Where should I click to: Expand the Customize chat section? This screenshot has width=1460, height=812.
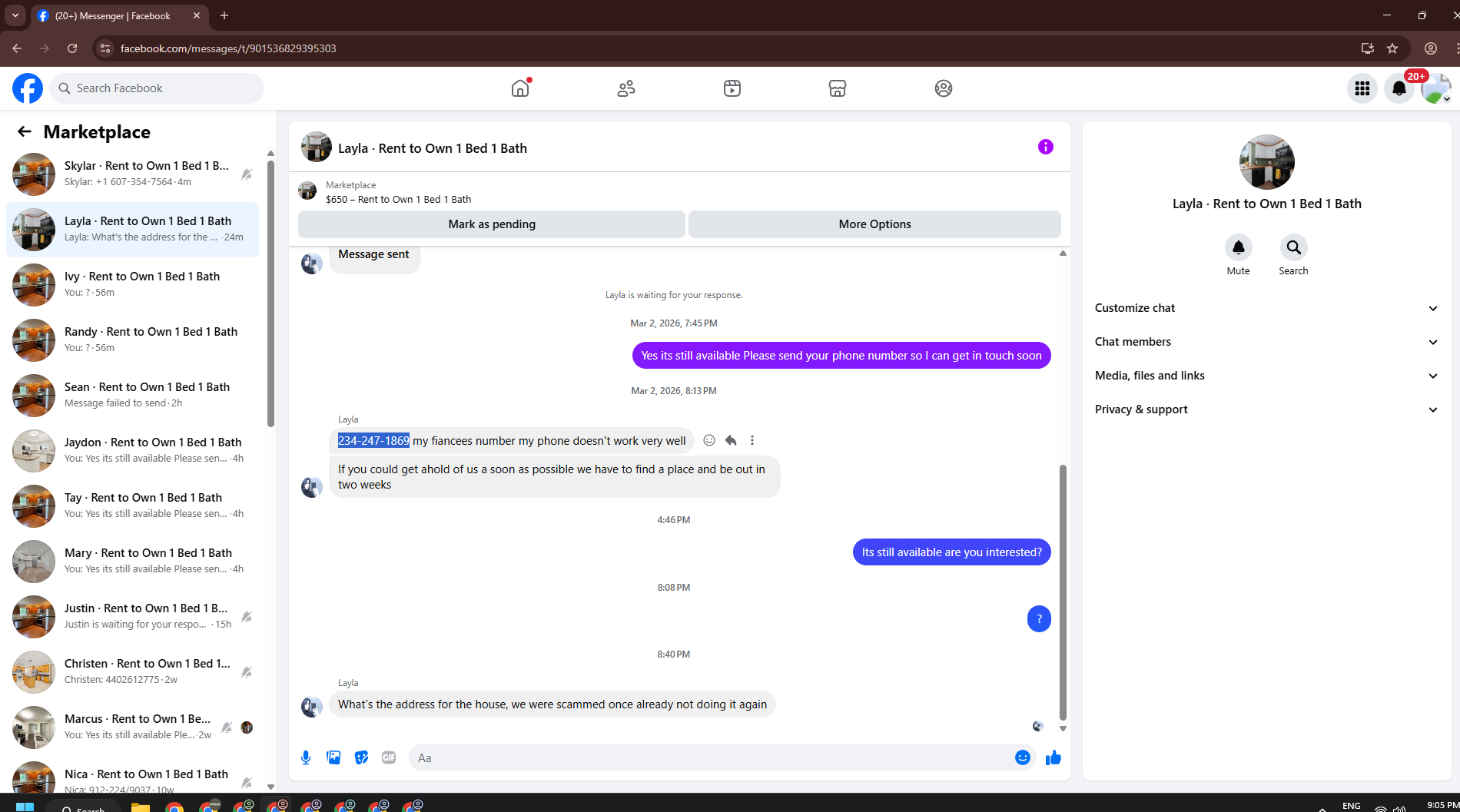1266,308
